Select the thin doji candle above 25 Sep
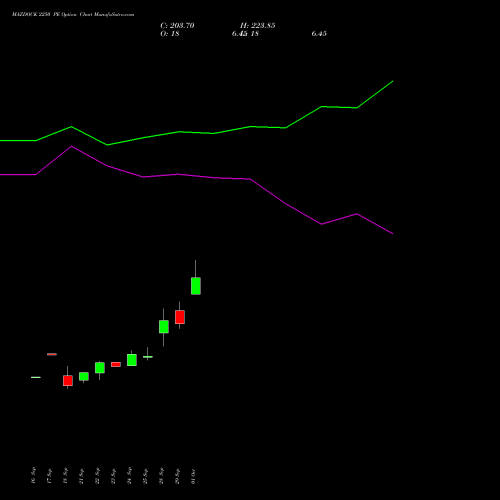Image resolution: width=500 pixels, height=500 pixels. pos(148,356)
